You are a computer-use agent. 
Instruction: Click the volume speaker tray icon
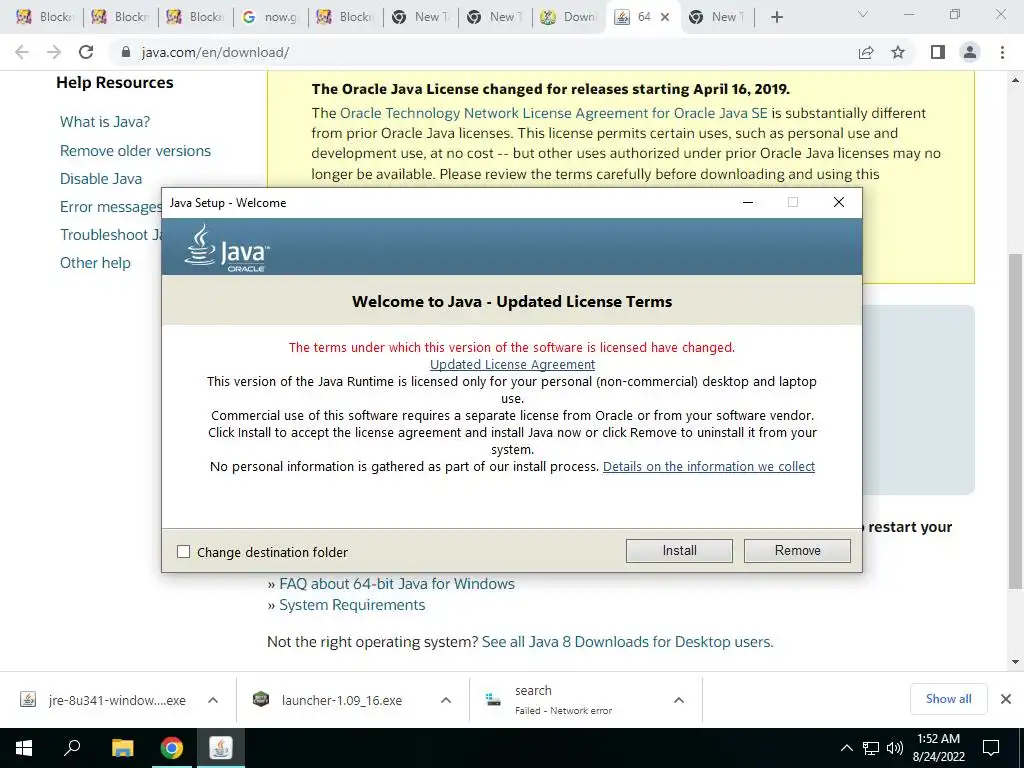point(895,748)
